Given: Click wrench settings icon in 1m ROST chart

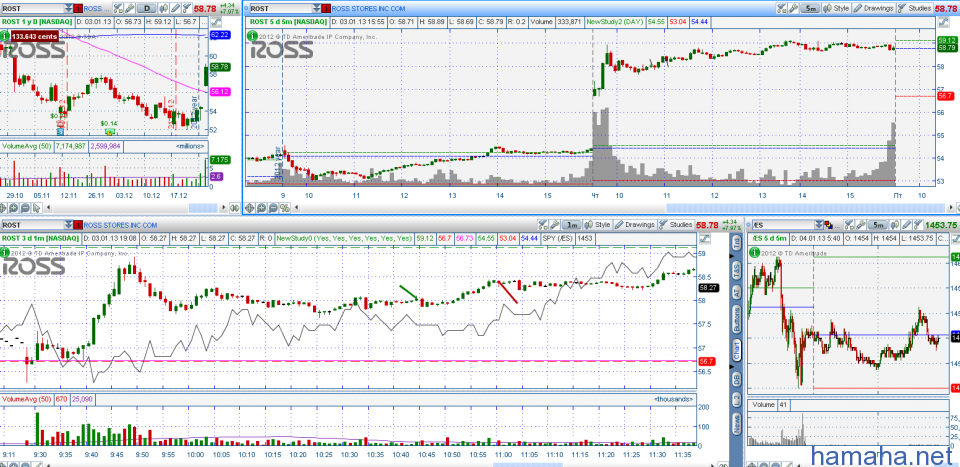Looking at the screenshot, I should (x=553, y=225).
